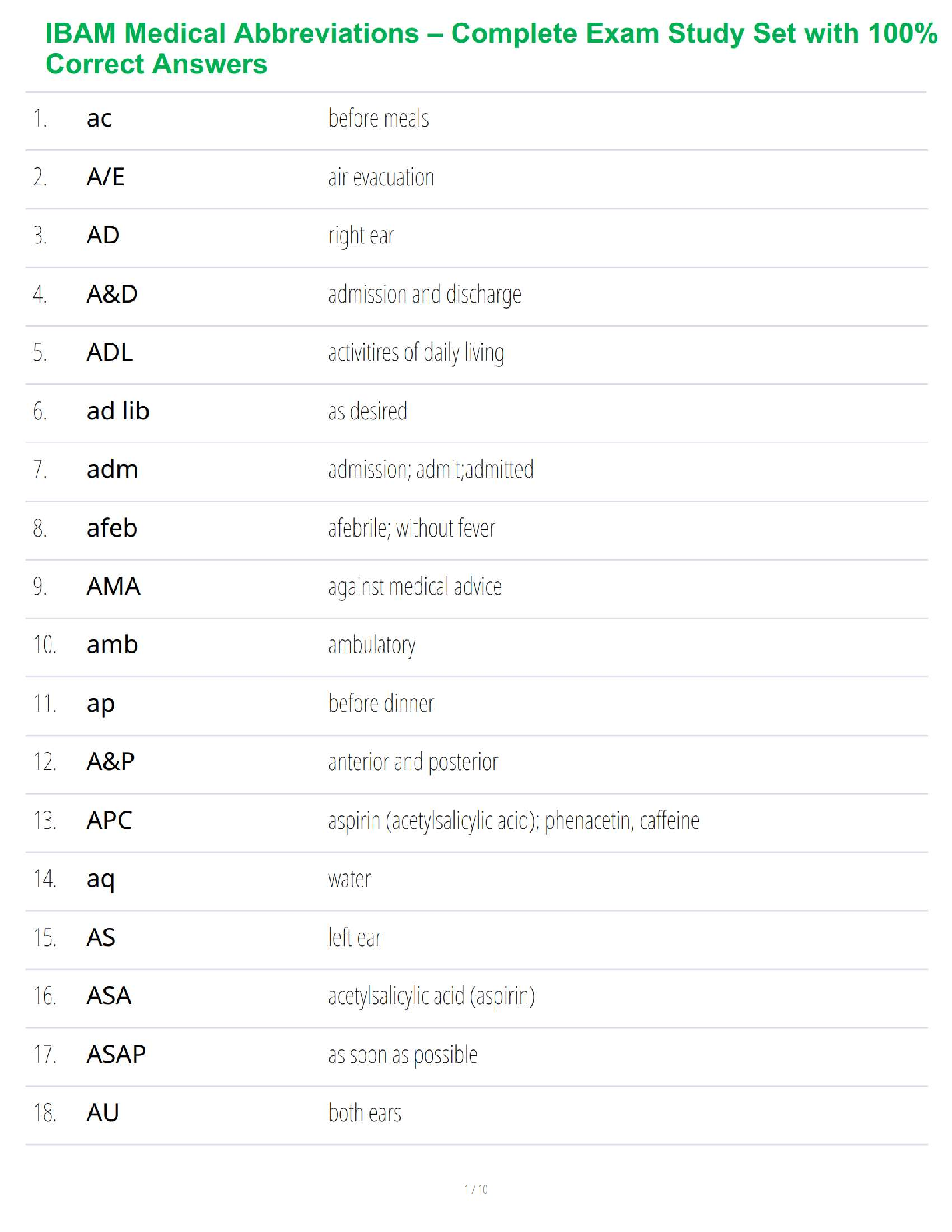Screen dimensions: 952x1232
Task: Select the definition "water"
Action: (x=349, y=880)
